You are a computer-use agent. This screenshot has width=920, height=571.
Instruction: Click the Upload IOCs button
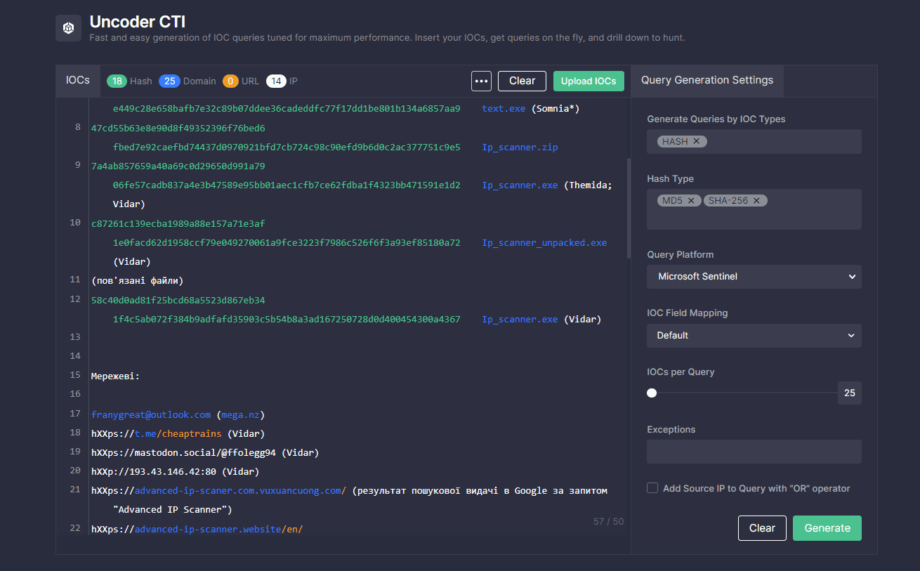(588, 81)
